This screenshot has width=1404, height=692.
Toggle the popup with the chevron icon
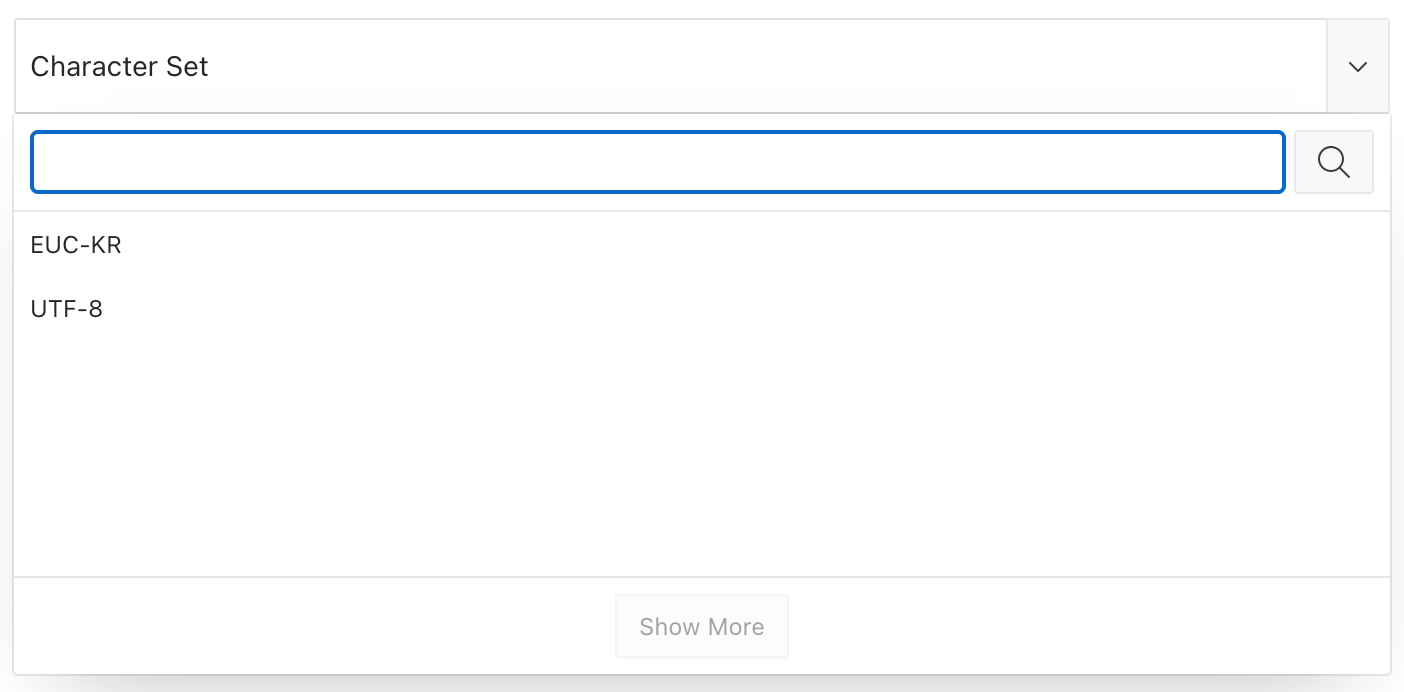(1357, 66)
